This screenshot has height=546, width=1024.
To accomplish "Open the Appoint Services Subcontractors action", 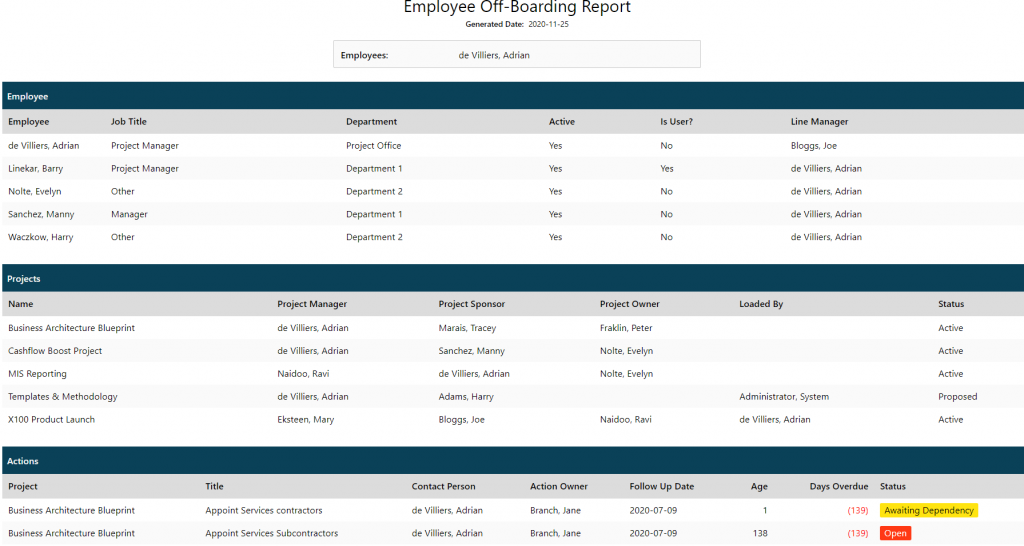I will click(272, 534).
